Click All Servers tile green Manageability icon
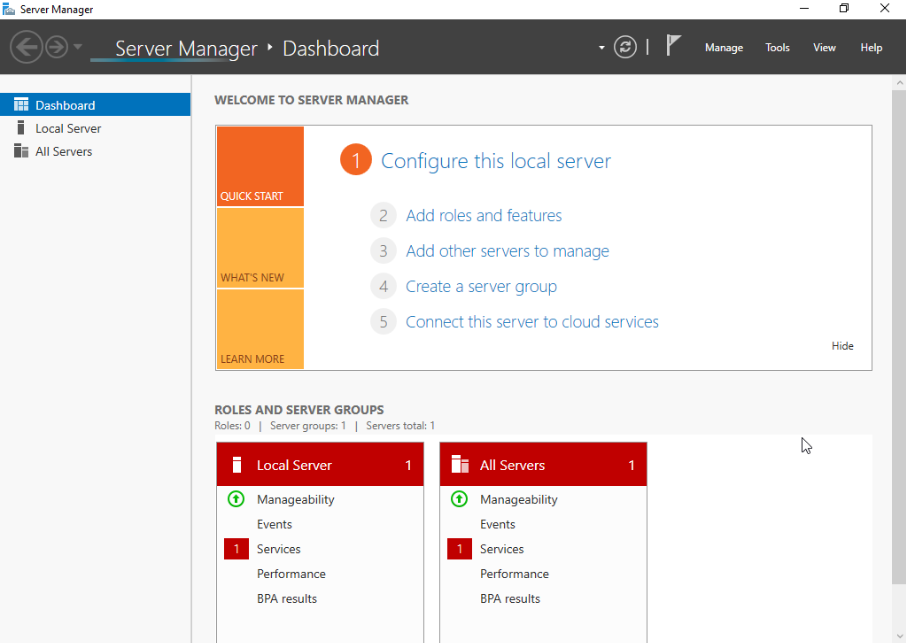906x643 pixels. (x=459, y=499)
